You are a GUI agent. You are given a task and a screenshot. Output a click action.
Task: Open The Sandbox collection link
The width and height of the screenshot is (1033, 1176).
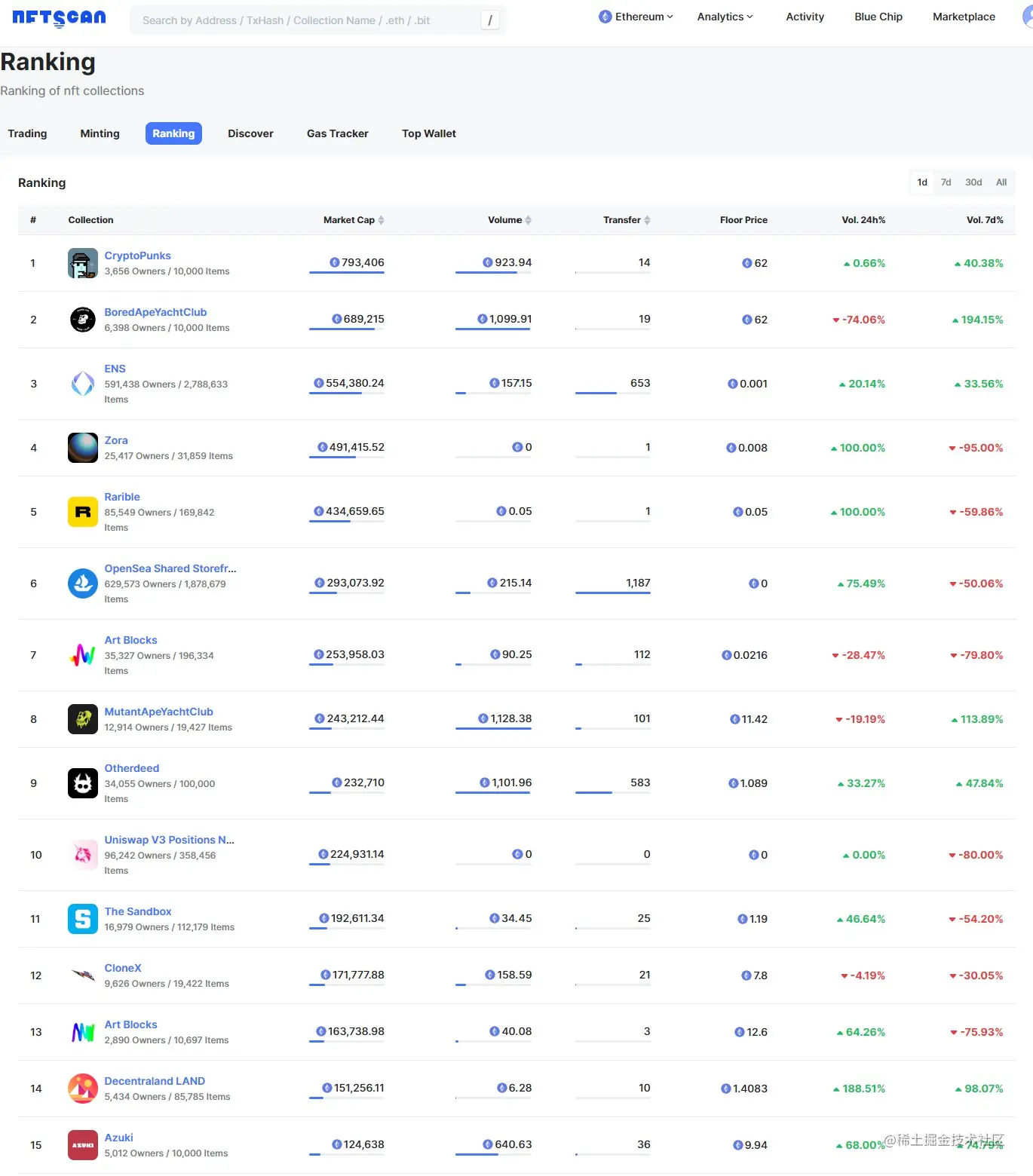[138, 911]
